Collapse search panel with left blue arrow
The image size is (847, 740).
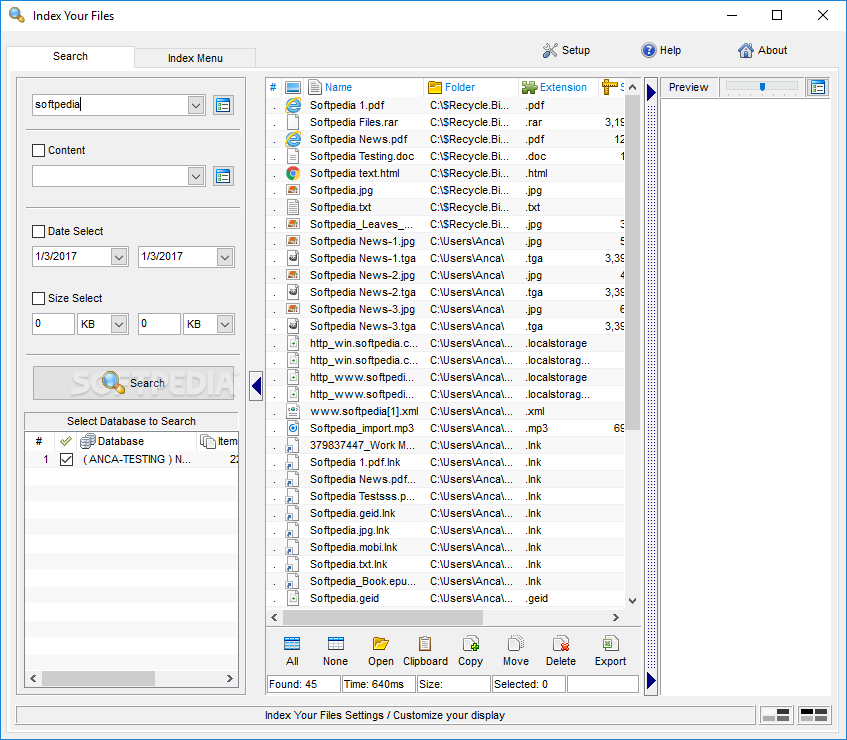tap(256, 386)
